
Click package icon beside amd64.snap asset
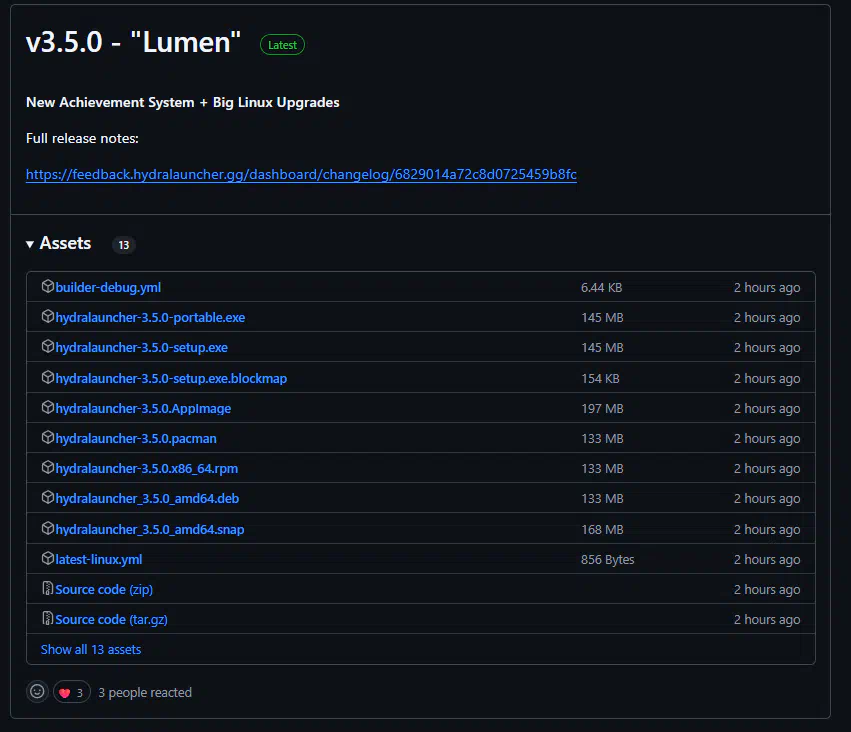tap(48, 528)
